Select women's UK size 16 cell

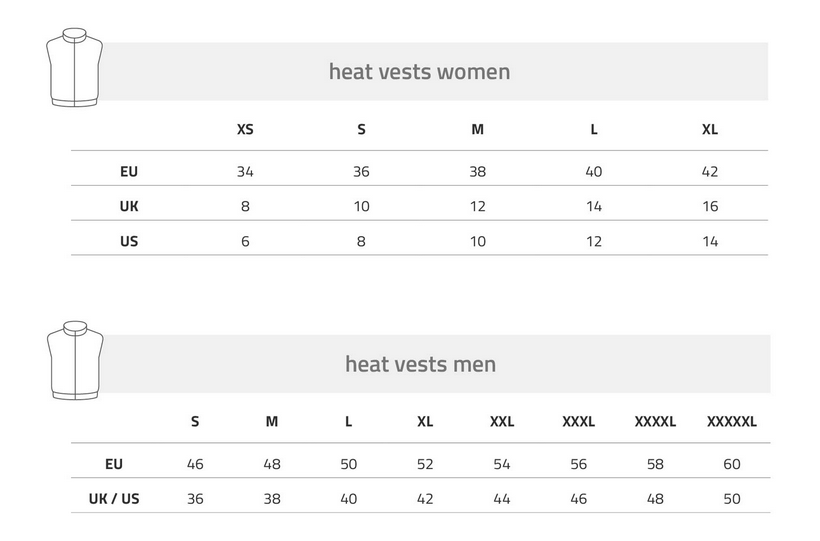[710, 206]
